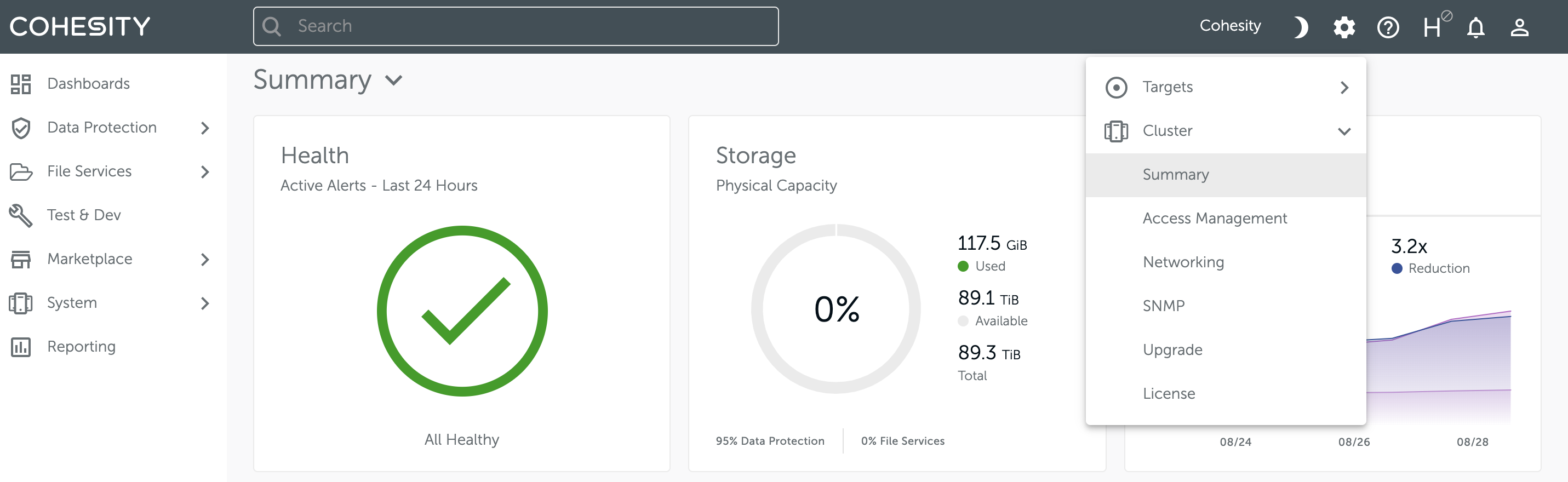Viewport: 1568px width, 482px height.
Task: Click Cluster menu entry
Action: [x=1226, y=131]
